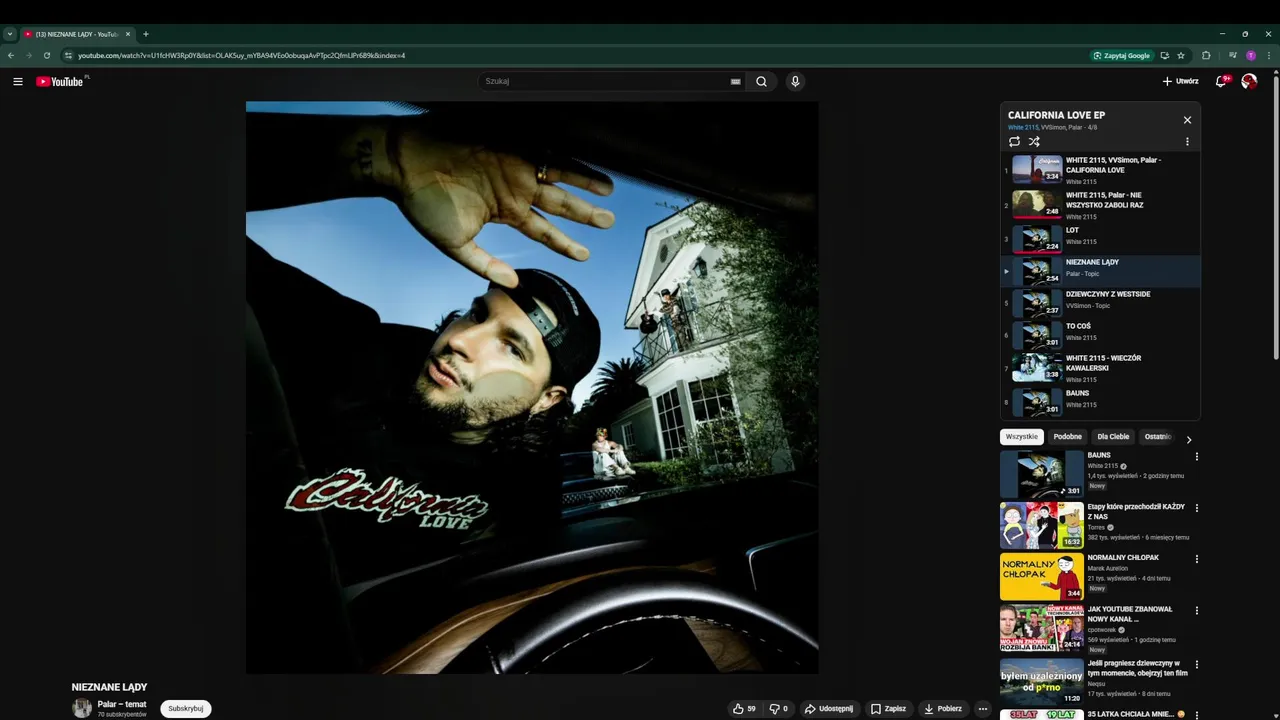Open JAK YOUTUBE ZBANOWAŁ NOWY KANAŁ thumbnail
Image resolution: width=1280 pixels, height=720 pixels.
pyautogui.click(x=1041, y=628)
